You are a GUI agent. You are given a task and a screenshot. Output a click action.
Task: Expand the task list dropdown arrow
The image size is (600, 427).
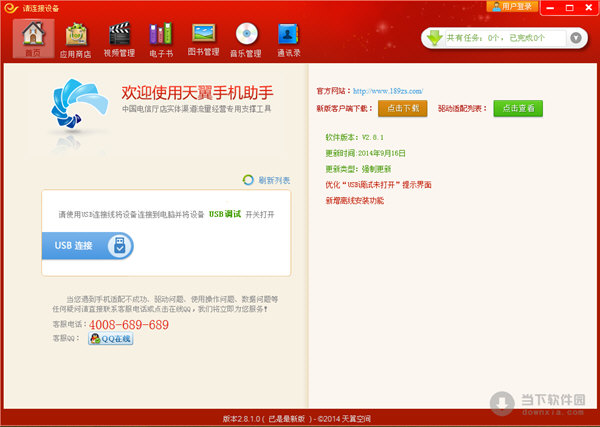[576, 38]
